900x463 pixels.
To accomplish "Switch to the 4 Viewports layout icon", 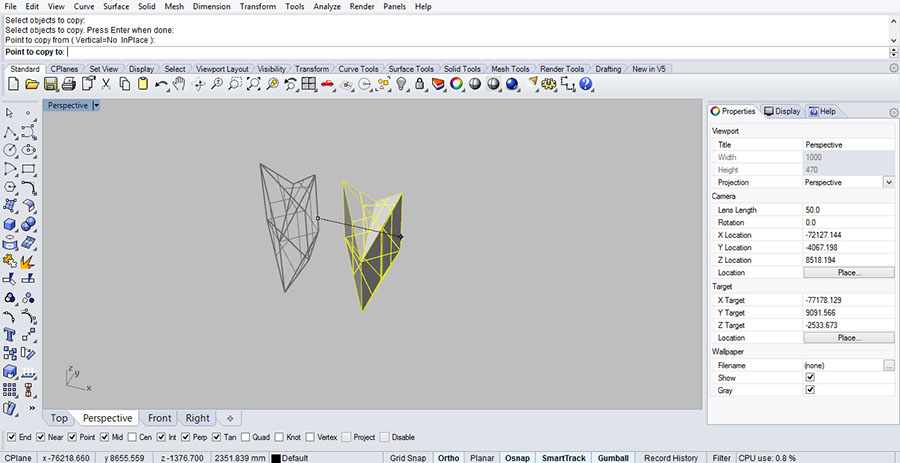I will pos(309,84).
